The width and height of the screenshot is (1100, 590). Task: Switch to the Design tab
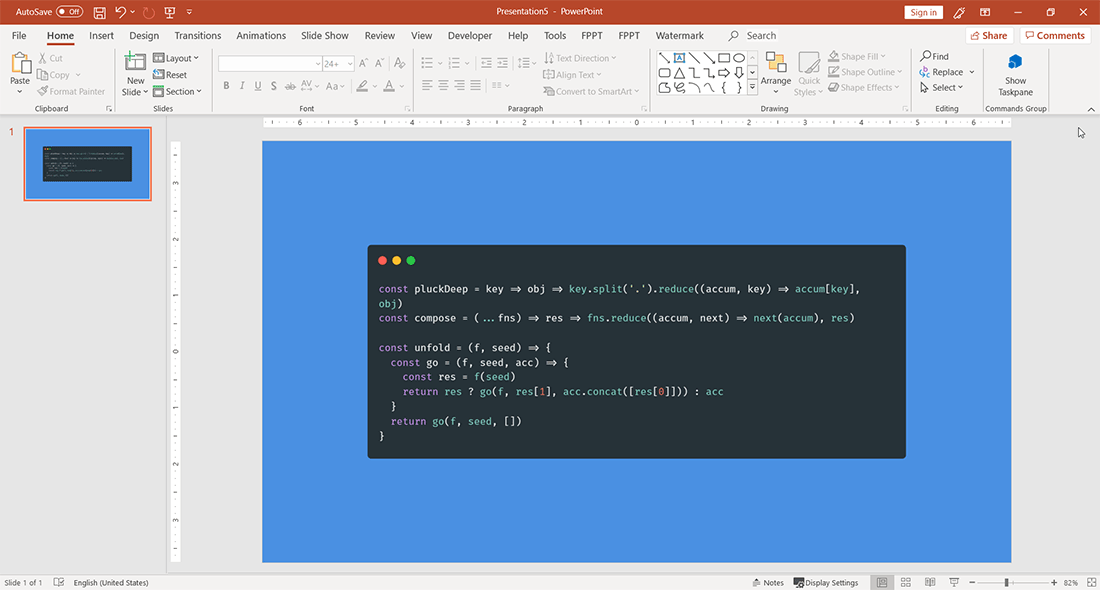144,36
